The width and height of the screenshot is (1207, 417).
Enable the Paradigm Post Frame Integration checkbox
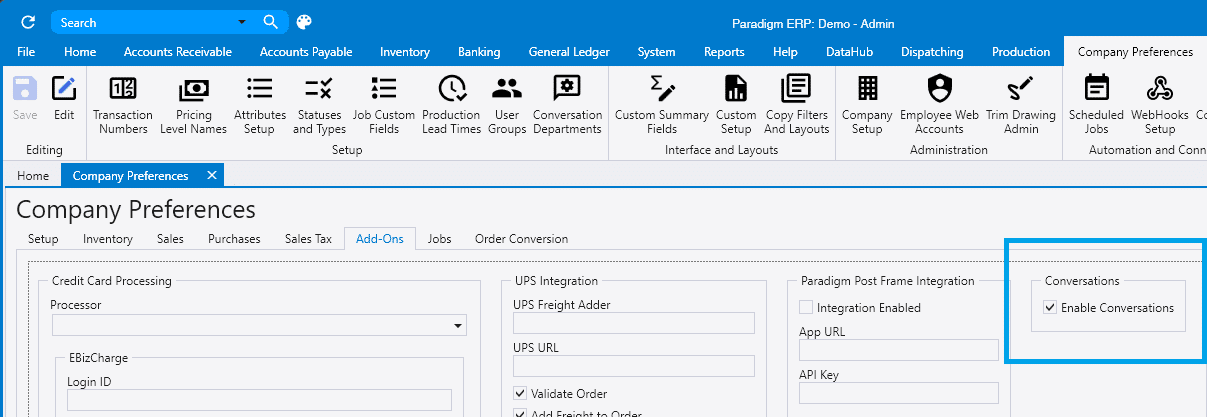[806, 308]
